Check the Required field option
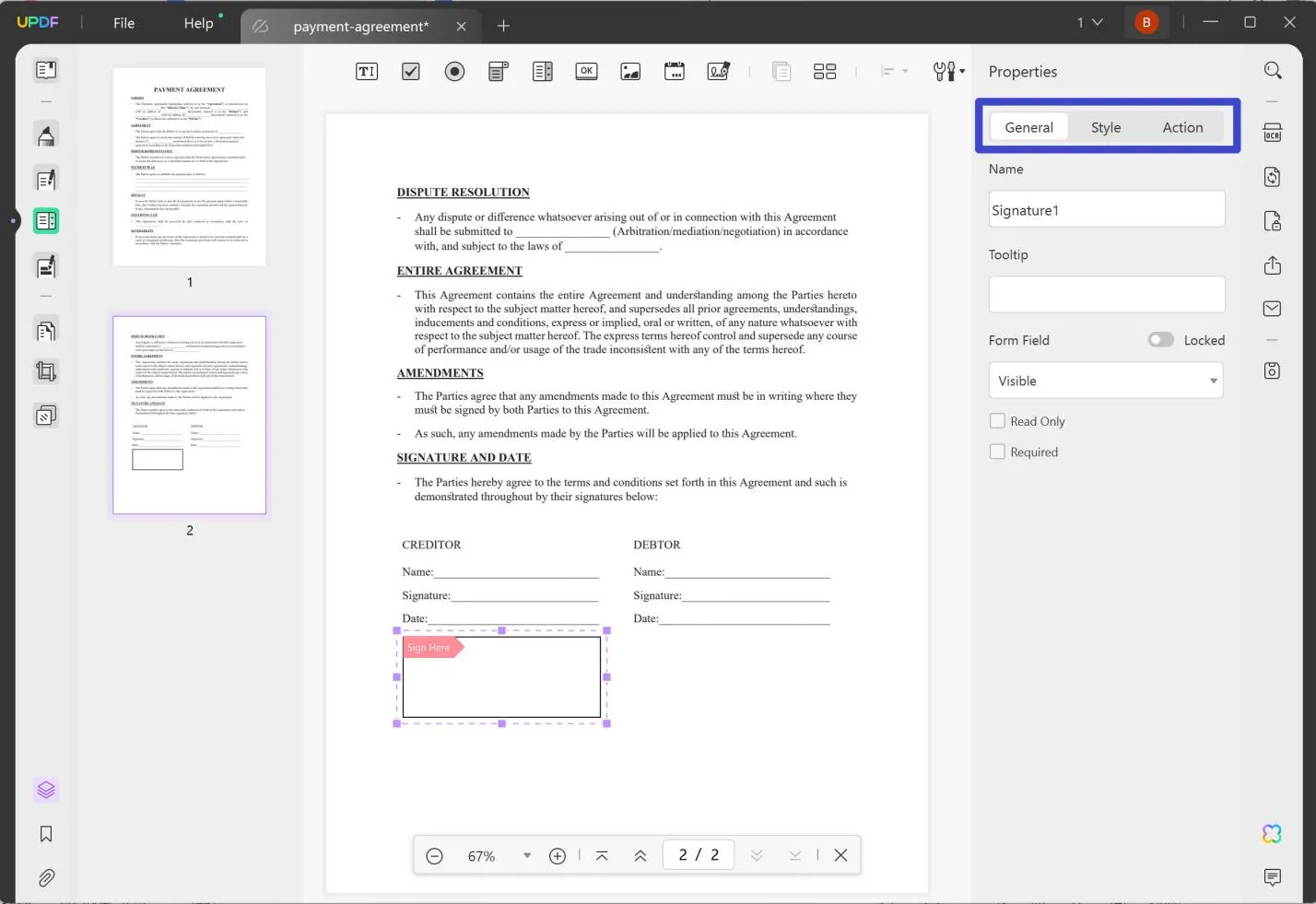Image resolution: width=1316 pixels, height=904 pixels. click(x=997, y=452)
